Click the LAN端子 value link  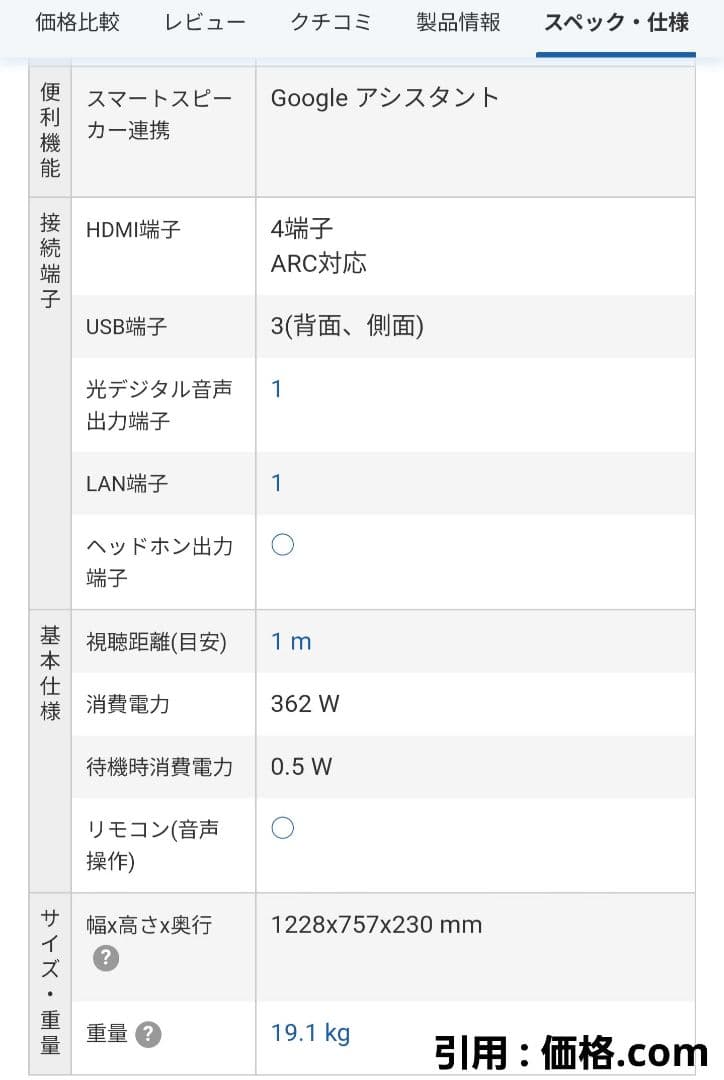point(277,483)
